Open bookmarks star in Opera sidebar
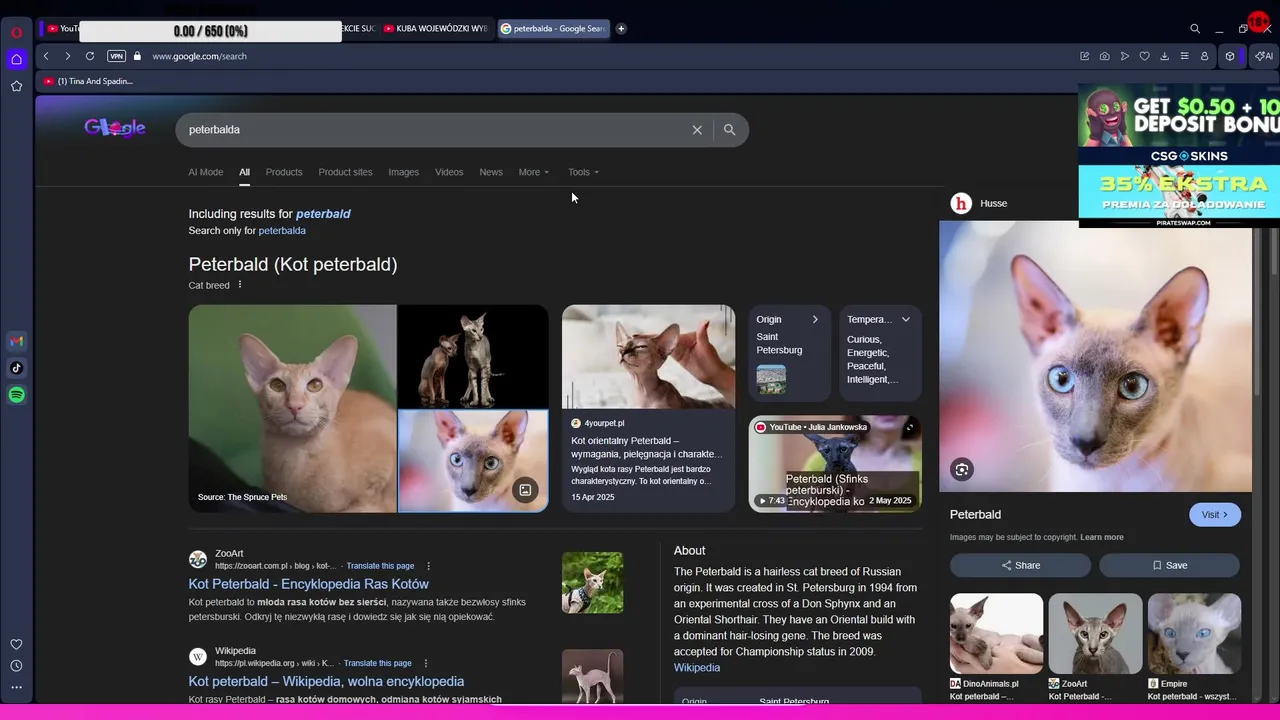The height and width of the screenshot is (720, 1280). 16,86
